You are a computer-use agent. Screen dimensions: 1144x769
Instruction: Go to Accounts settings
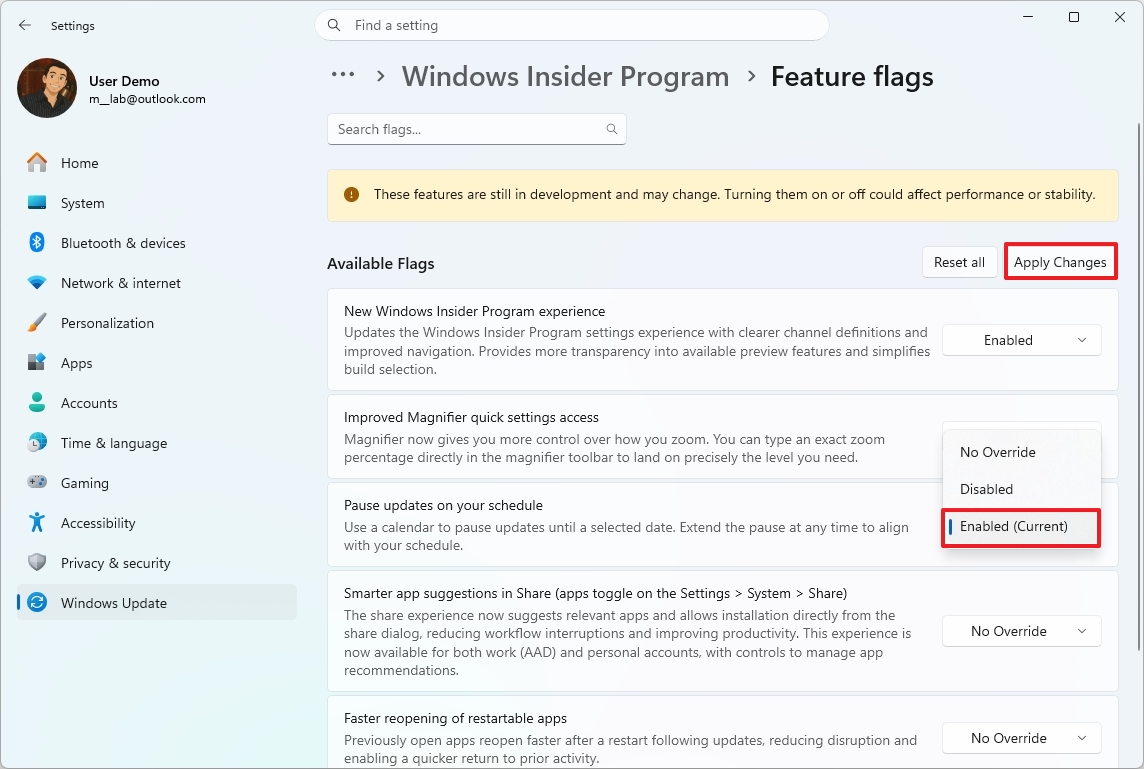tap(157, 403)
